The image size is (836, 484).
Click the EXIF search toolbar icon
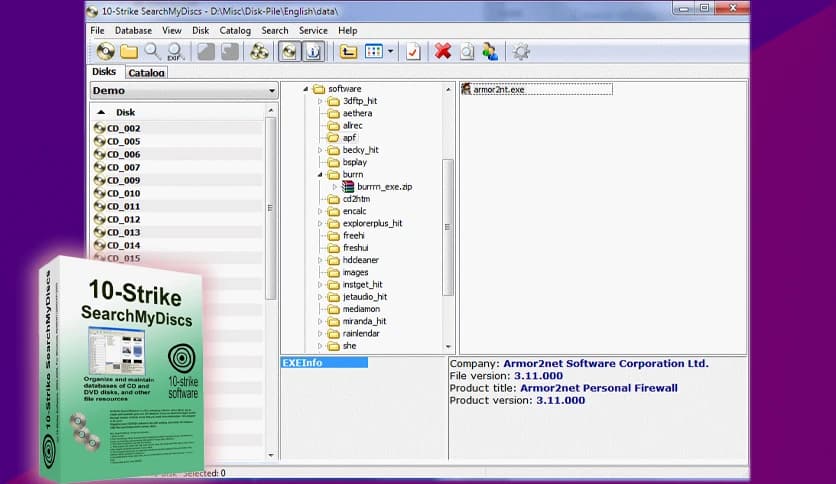pyautogui.click(x=175, y=52)
